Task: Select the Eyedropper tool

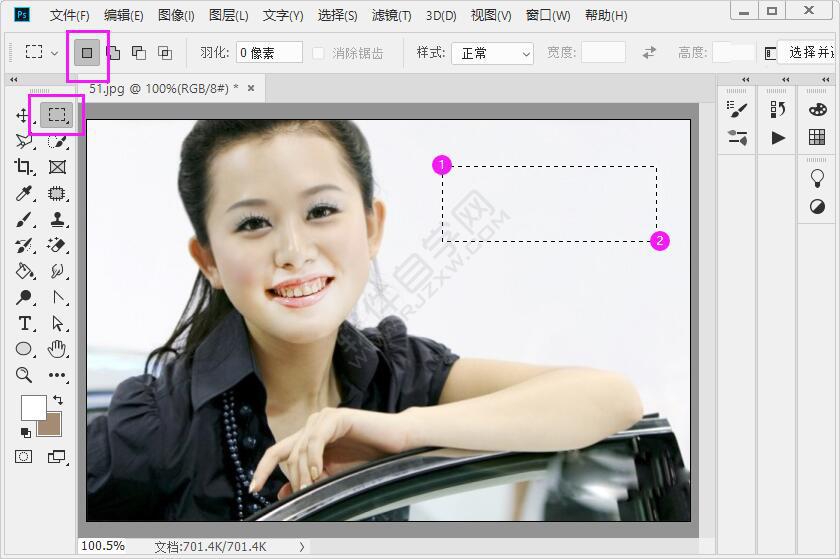Action: pyautogui.click(x=24, y=193)
